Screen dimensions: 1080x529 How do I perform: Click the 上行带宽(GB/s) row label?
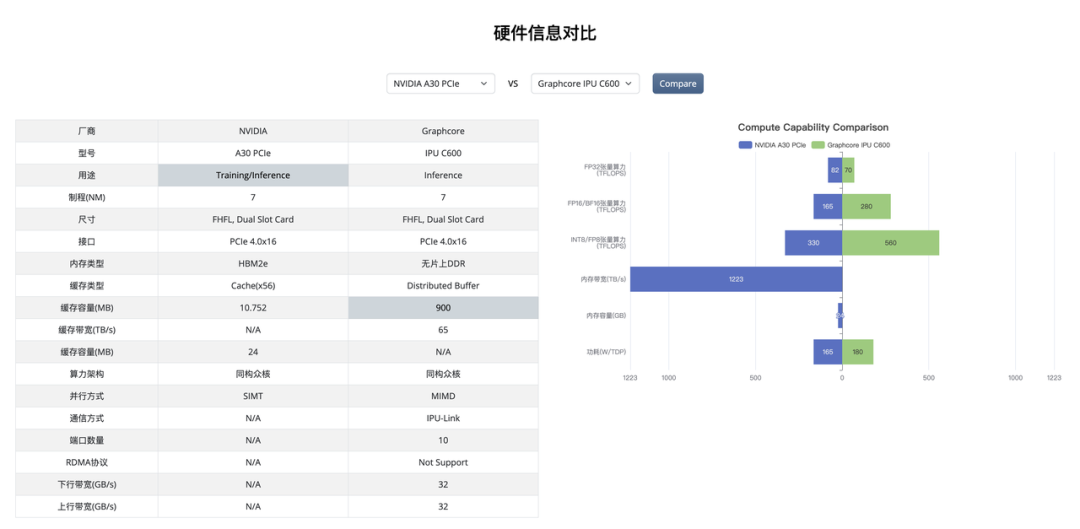click(87, 506)
